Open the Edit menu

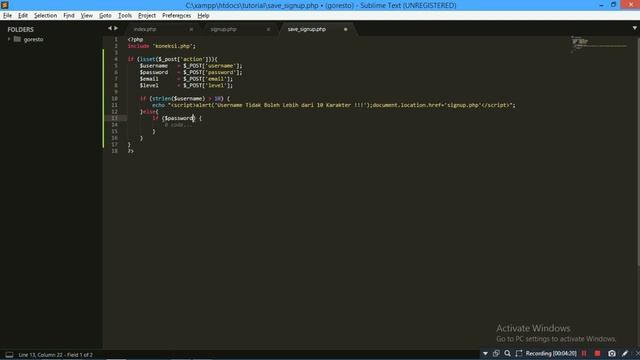23,16
